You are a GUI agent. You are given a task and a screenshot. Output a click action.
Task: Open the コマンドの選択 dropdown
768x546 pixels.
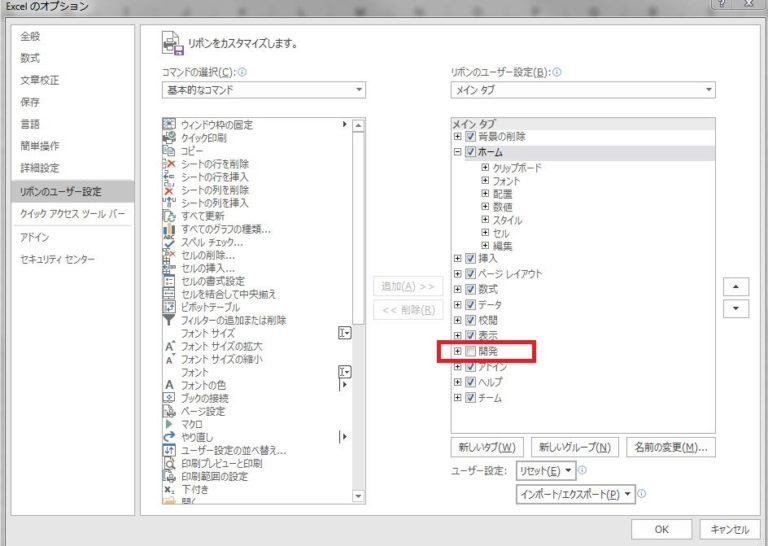[x=264, y=90]
